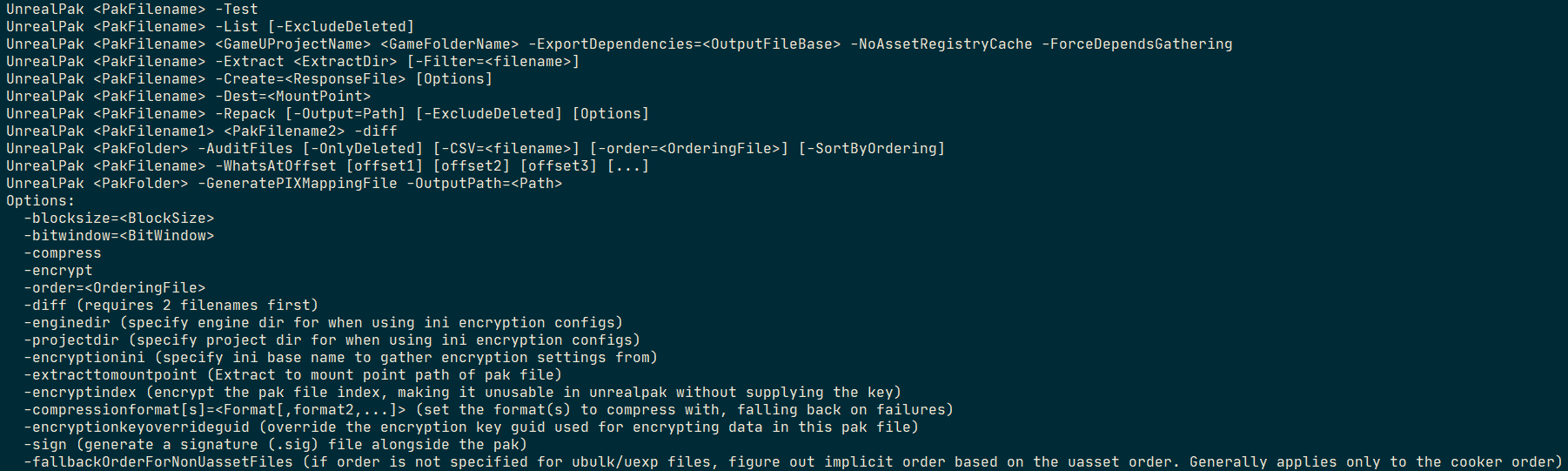Click the -GeneratePIXMappingFile option
Viewport: 1568px width, 471px height.
pyautogui.click(x=297, y=184)
